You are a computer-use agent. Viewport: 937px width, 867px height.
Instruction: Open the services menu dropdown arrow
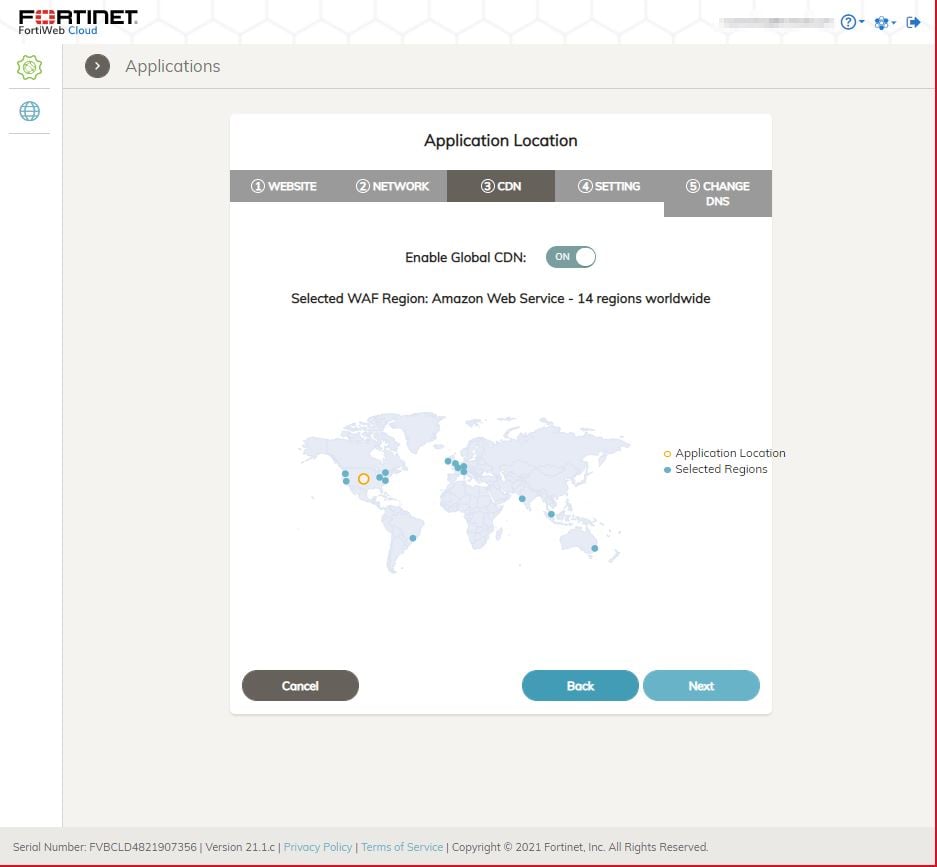coord(894,23)
